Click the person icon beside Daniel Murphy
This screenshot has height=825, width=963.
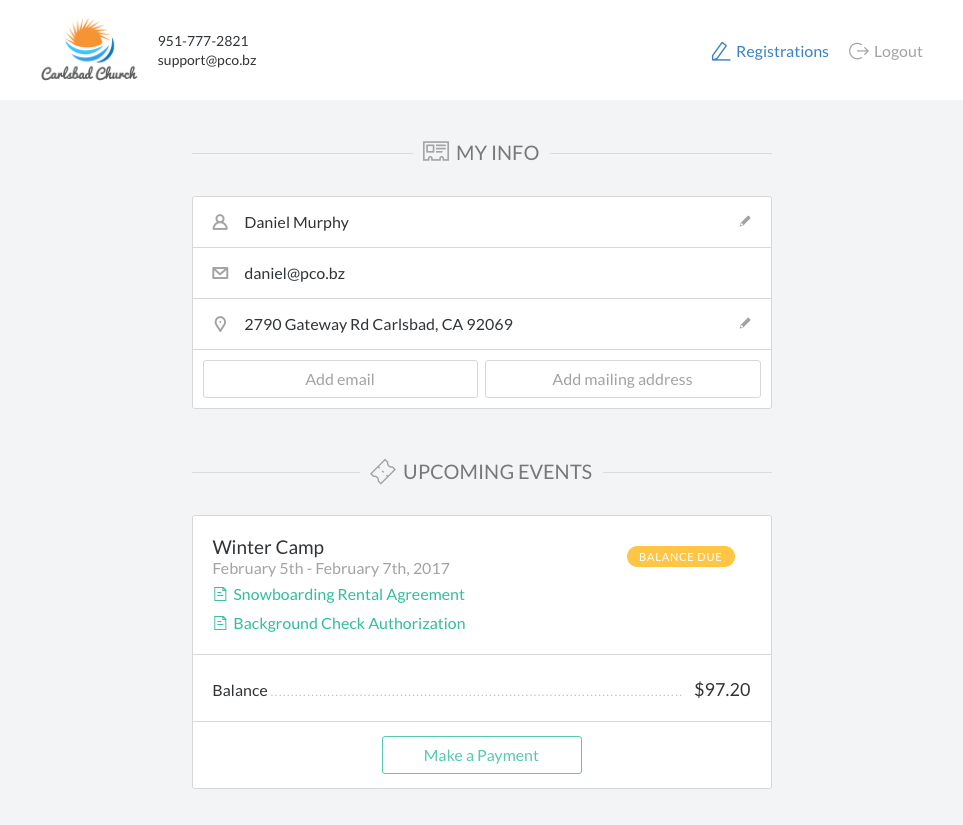click(x=220, y=222)
